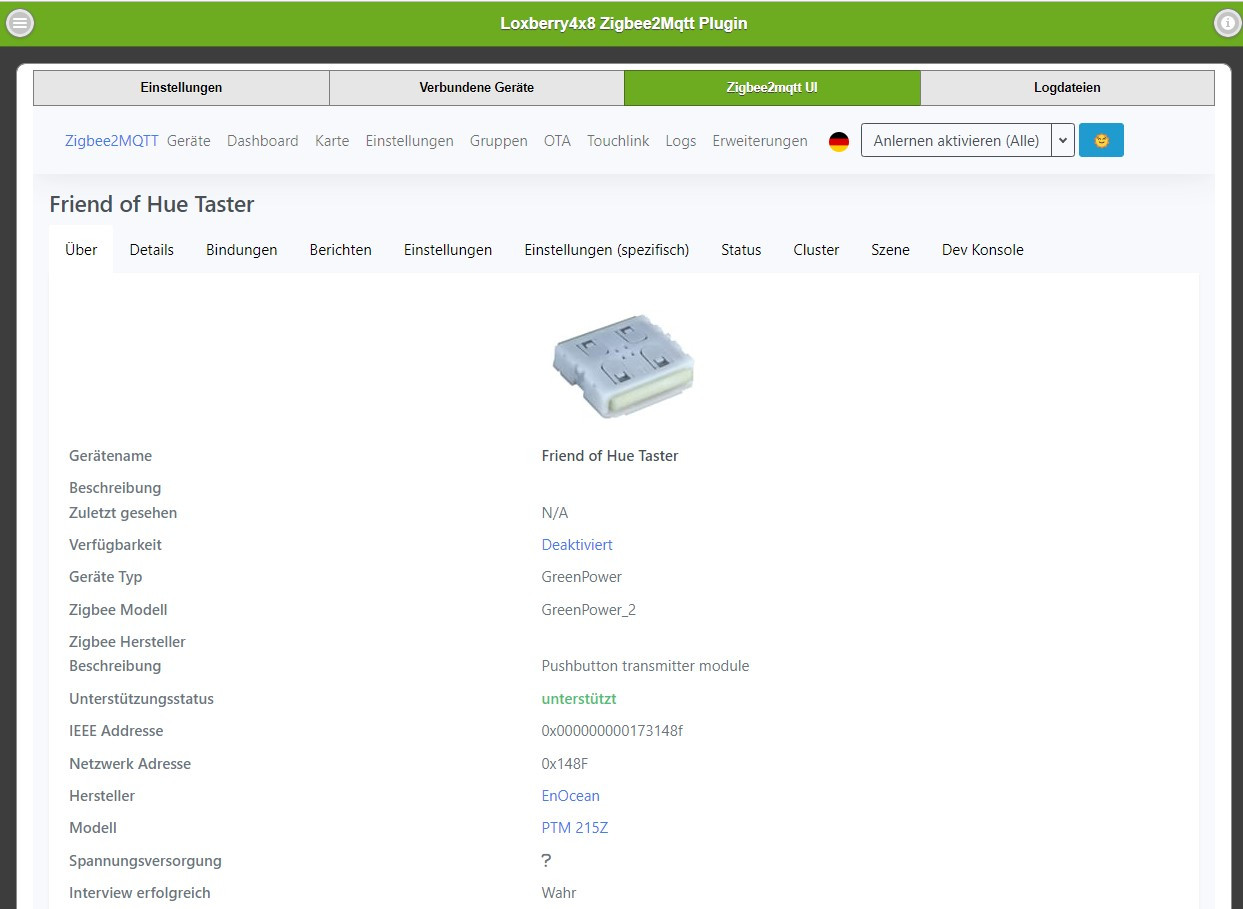Open the Einstellungen (spezifisch) tab
Screen dimensions: 1243x909
click(x=607, y=250)
